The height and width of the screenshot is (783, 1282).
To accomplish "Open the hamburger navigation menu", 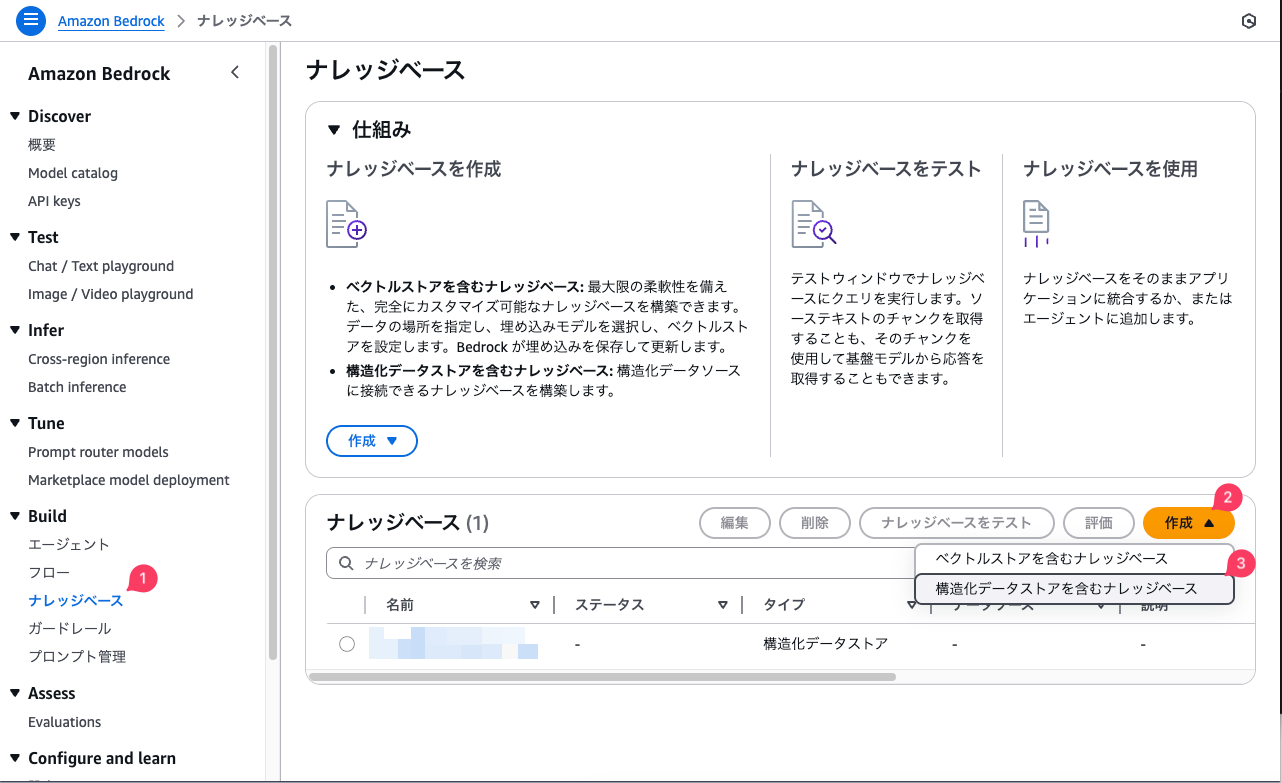I will (x=31, y=20).
